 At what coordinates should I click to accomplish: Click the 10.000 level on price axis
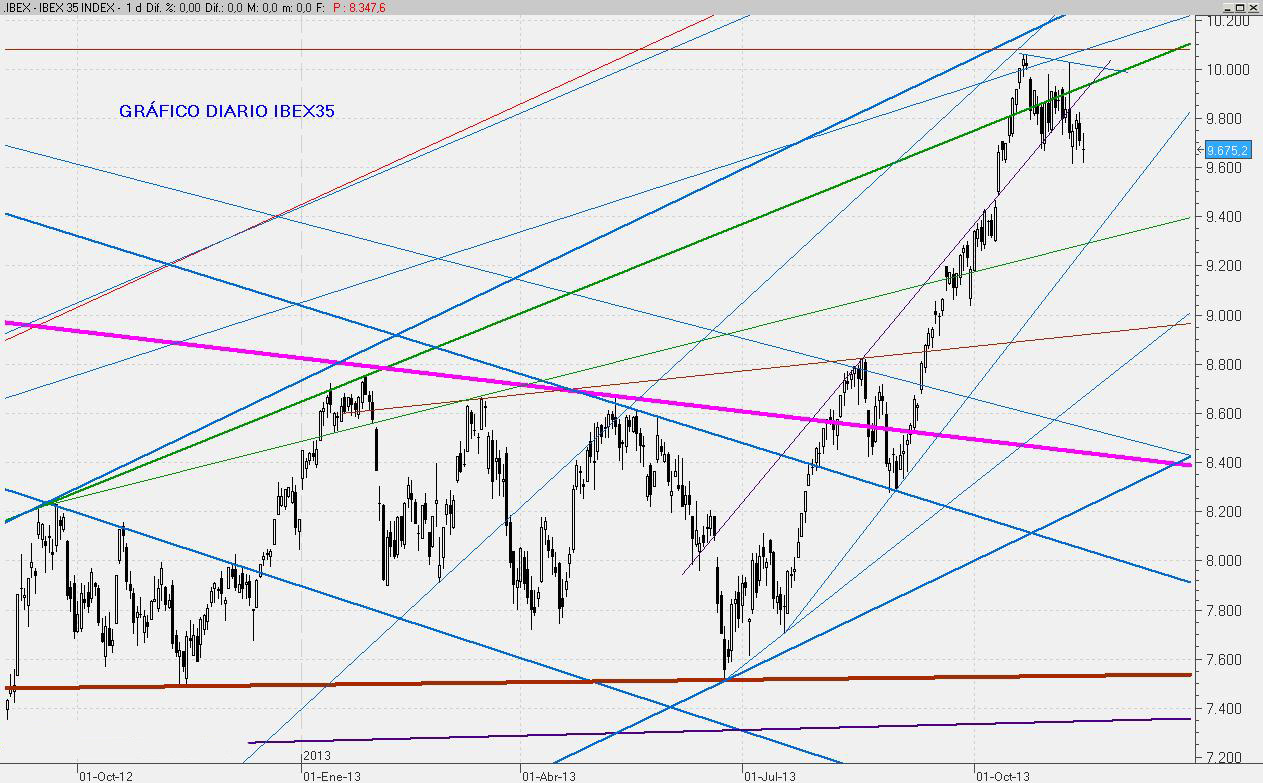(x=1226, y=70)
